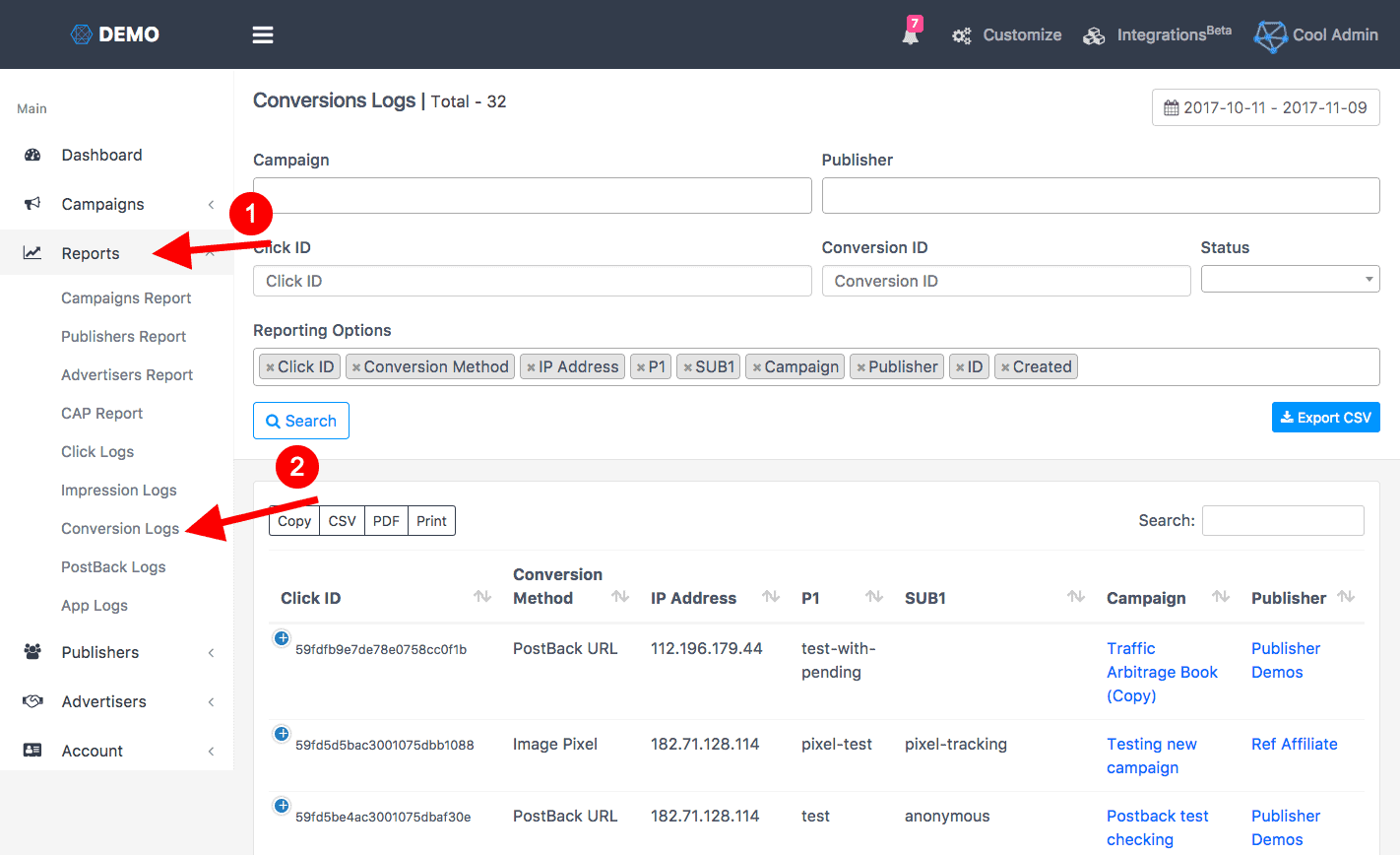Click the Conversion ID input field
This screenshot has width=1400, height=855.
click(1005, 281)
